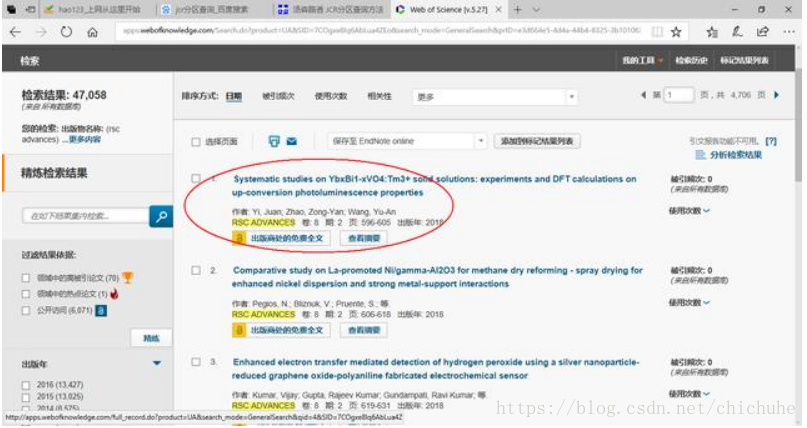This screenshot has width=807, height=428.
Task: Click analyze results chart icon
Action: click(700, 155)
